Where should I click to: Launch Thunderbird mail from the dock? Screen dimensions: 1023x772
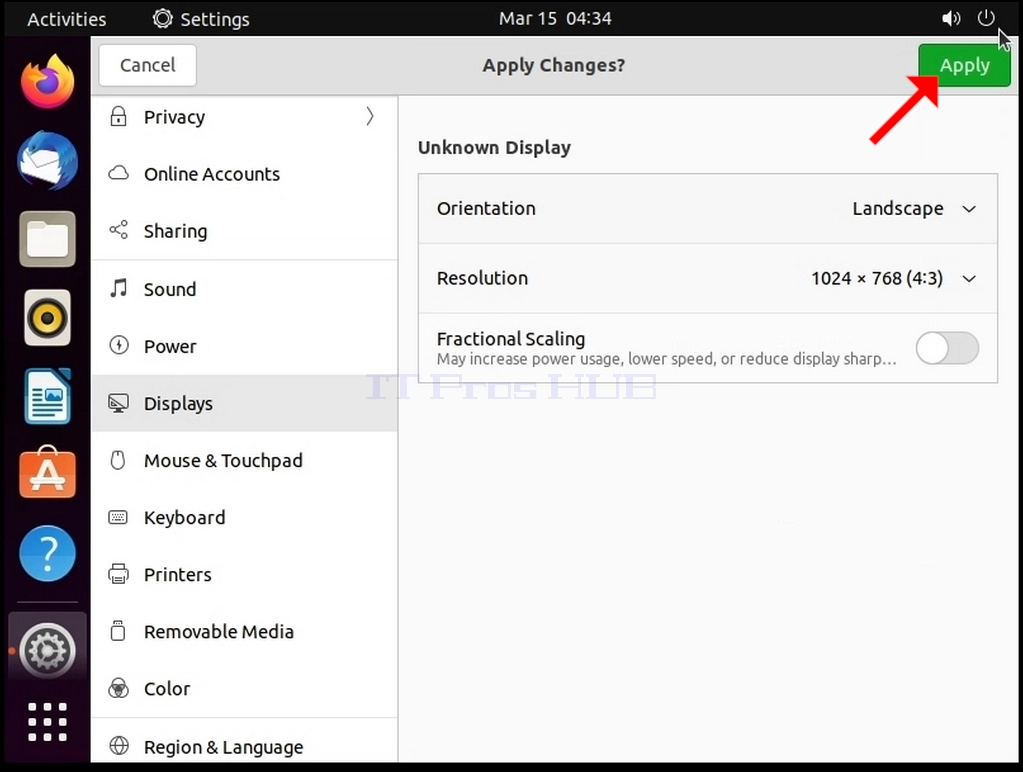click(47, 161)
